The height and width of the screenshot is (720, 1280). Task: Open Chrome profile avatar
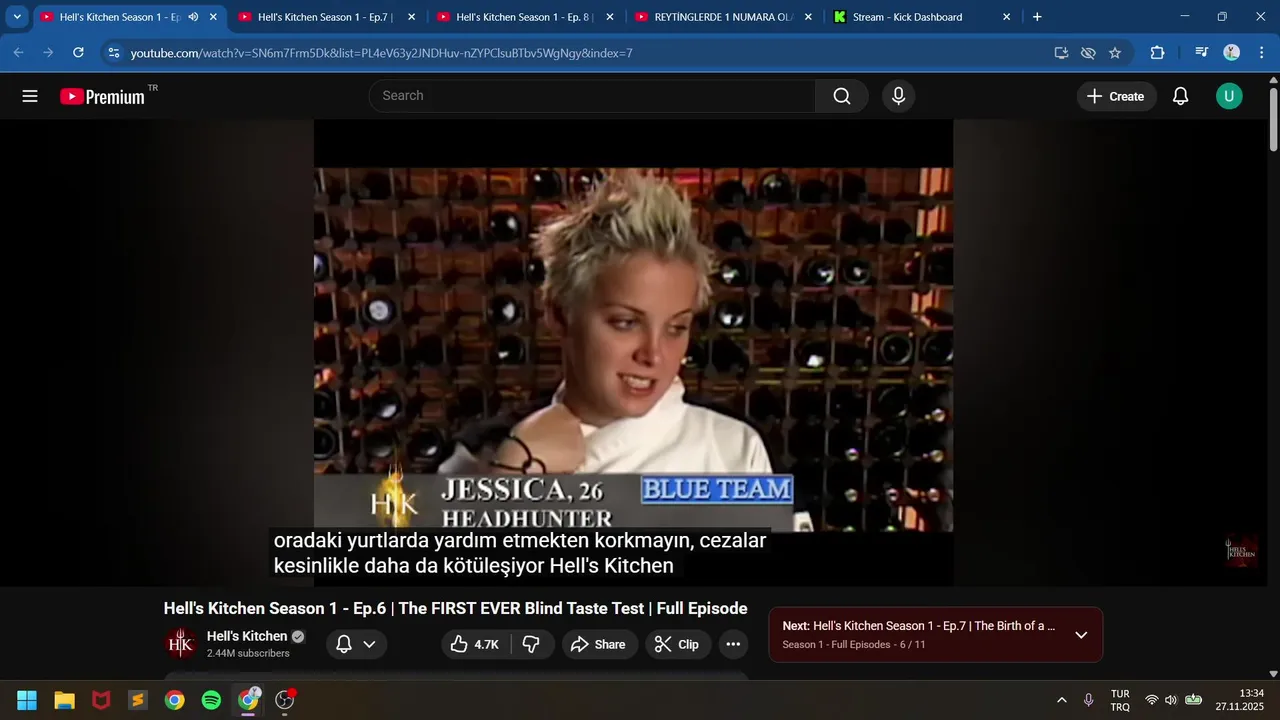click(1232, 53)
